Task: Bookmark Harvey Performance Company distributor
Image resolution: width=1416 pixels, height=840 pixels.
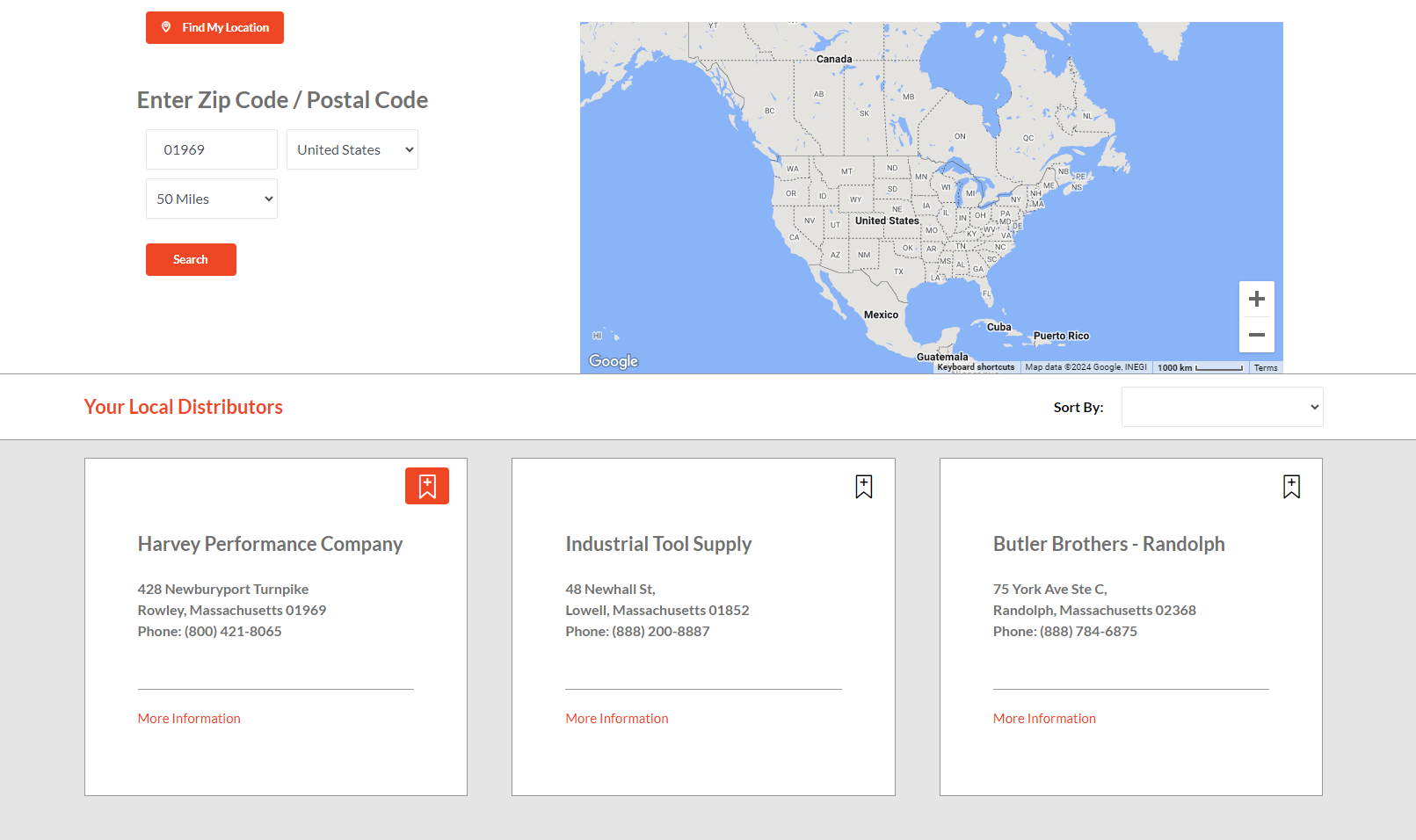Action: pyautogui.click(x=427, y=486)
